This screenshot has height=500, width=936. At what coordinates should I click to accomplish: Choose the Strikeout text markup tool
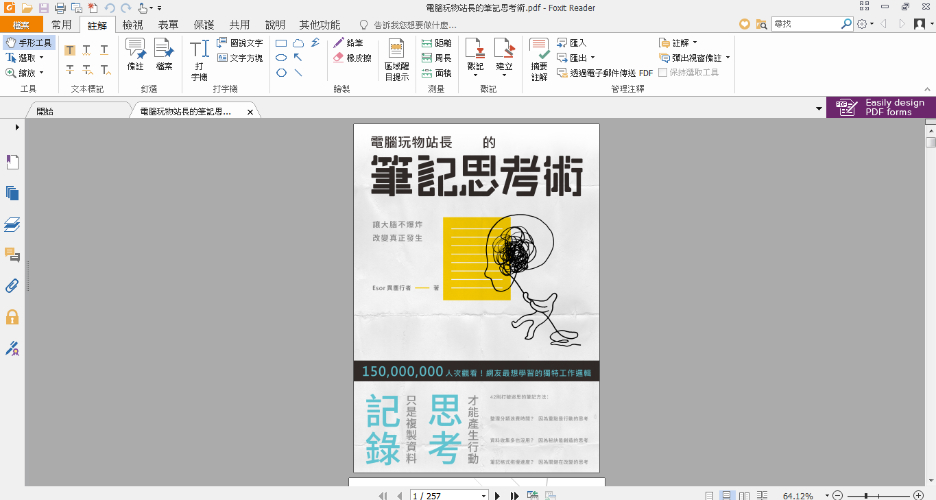pyautogui.click(x=70, y=69)
